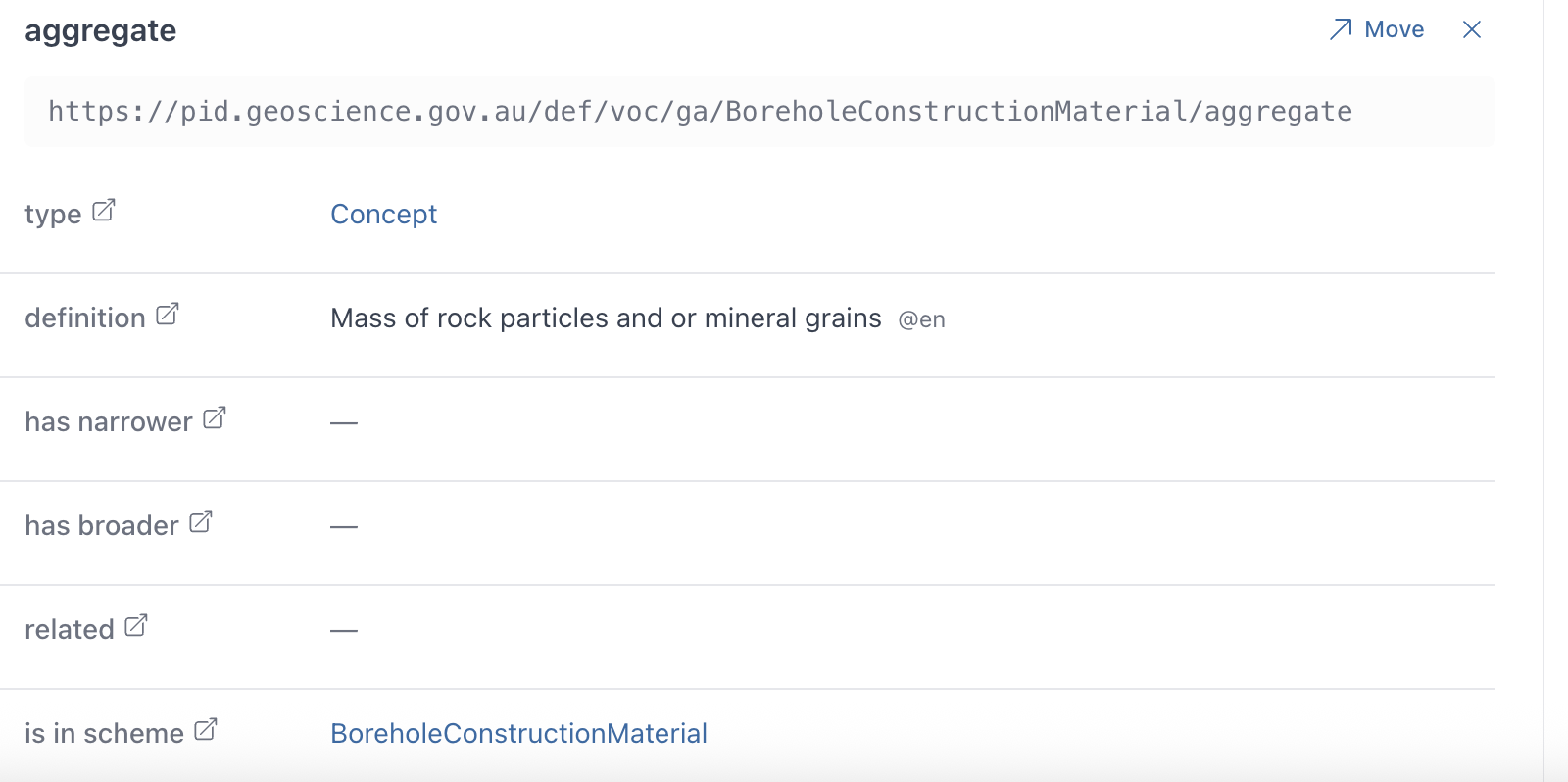Open the external link icon beside has broader

tap(201, 522)
